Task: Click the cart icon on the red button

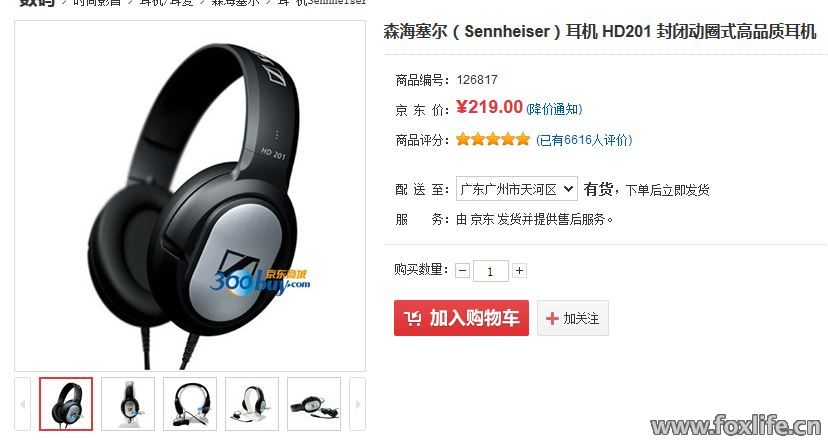Action: point(413,319)
